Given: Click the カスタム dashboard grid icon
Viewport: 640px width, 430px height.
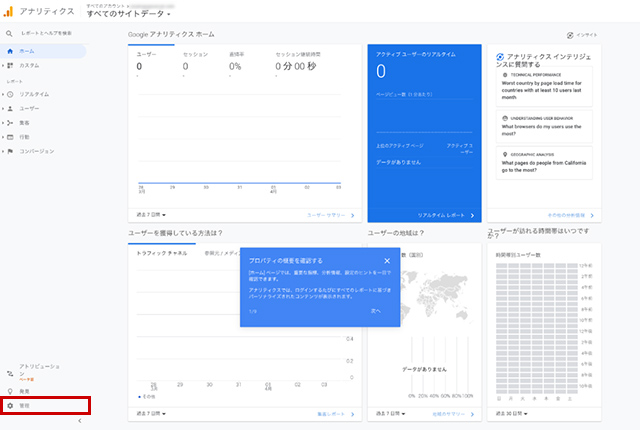Looking at the screenshot, I should pyautogui.click(x=10, y=65).
